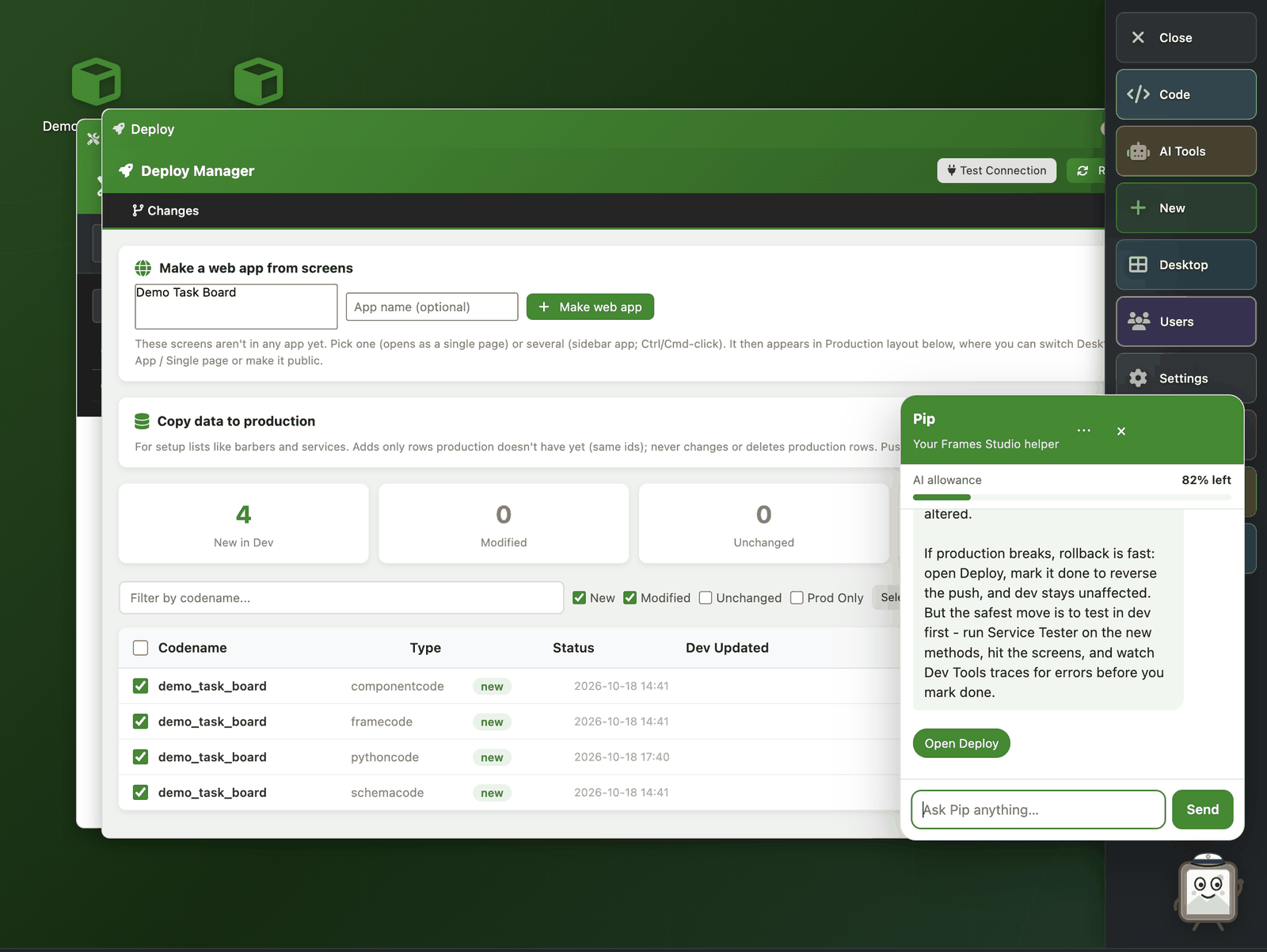Uncheck the pythoncode row checkbox
The width and height of the screenshot is (1267, 952).
click(x=141, y=757)
